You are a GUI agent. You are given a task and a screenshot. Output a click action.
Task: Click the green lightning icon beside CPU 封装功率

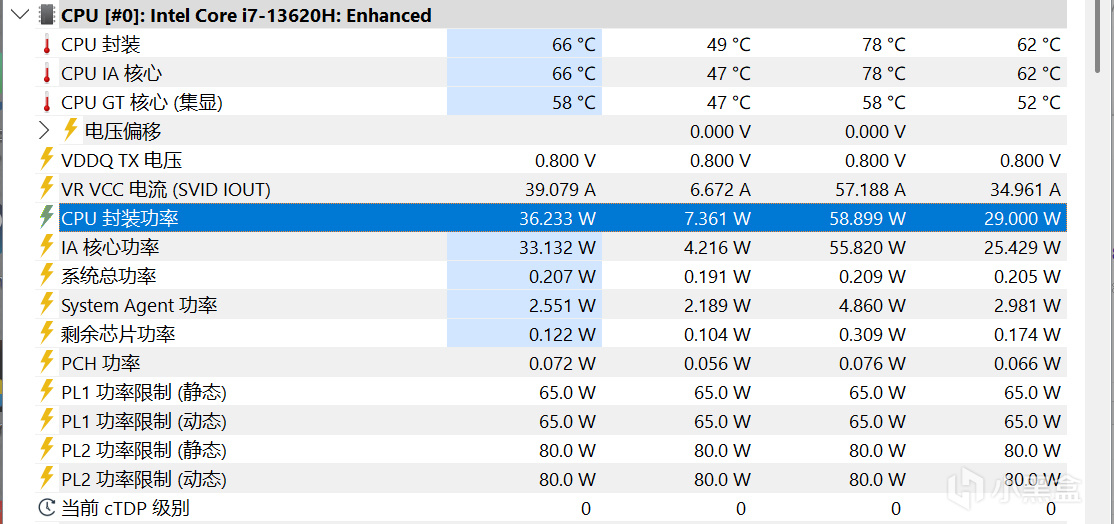click(x=47, y=217)
